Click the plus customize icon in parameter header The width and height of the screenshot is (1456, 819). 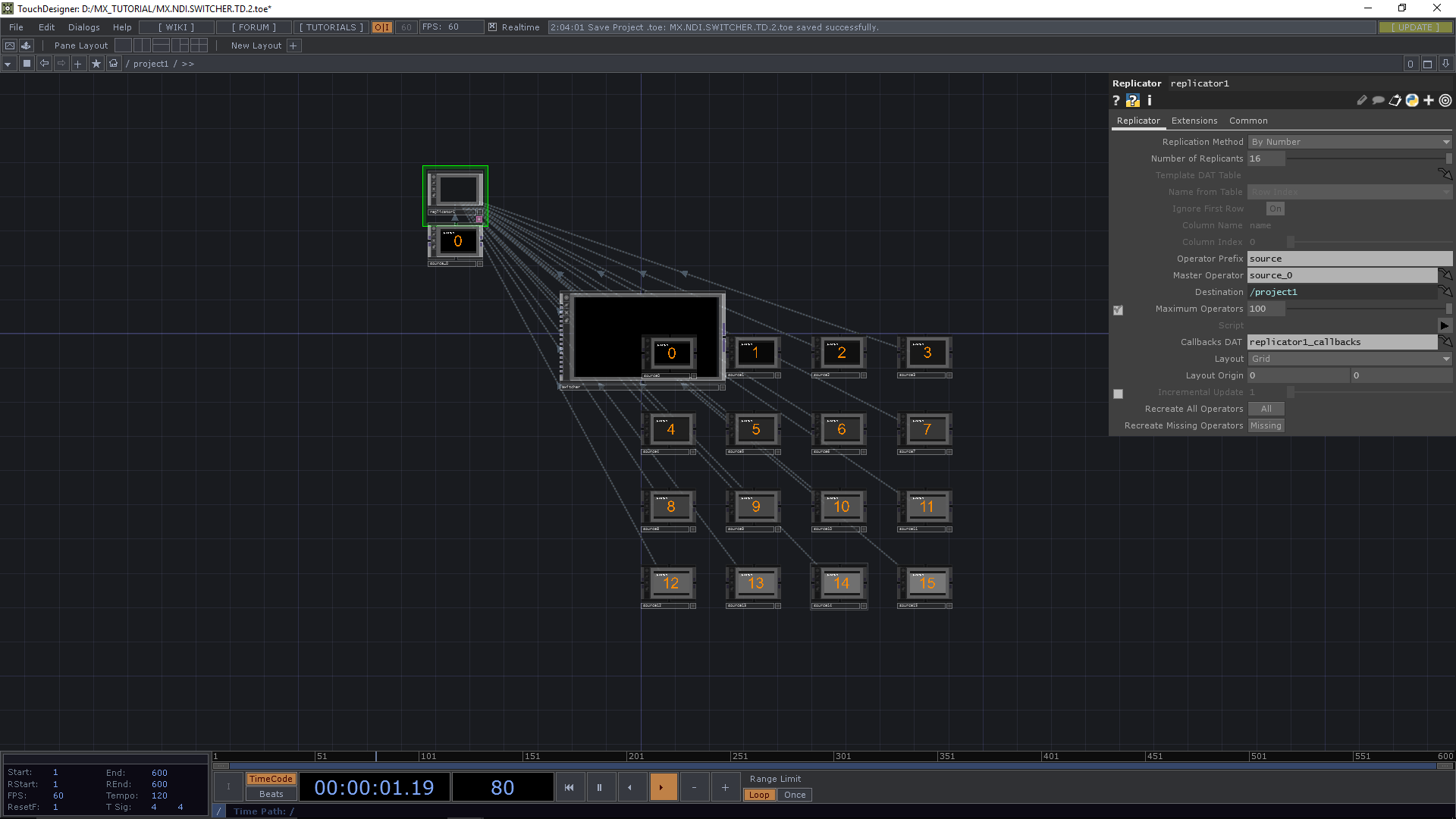pos(1429,100)
